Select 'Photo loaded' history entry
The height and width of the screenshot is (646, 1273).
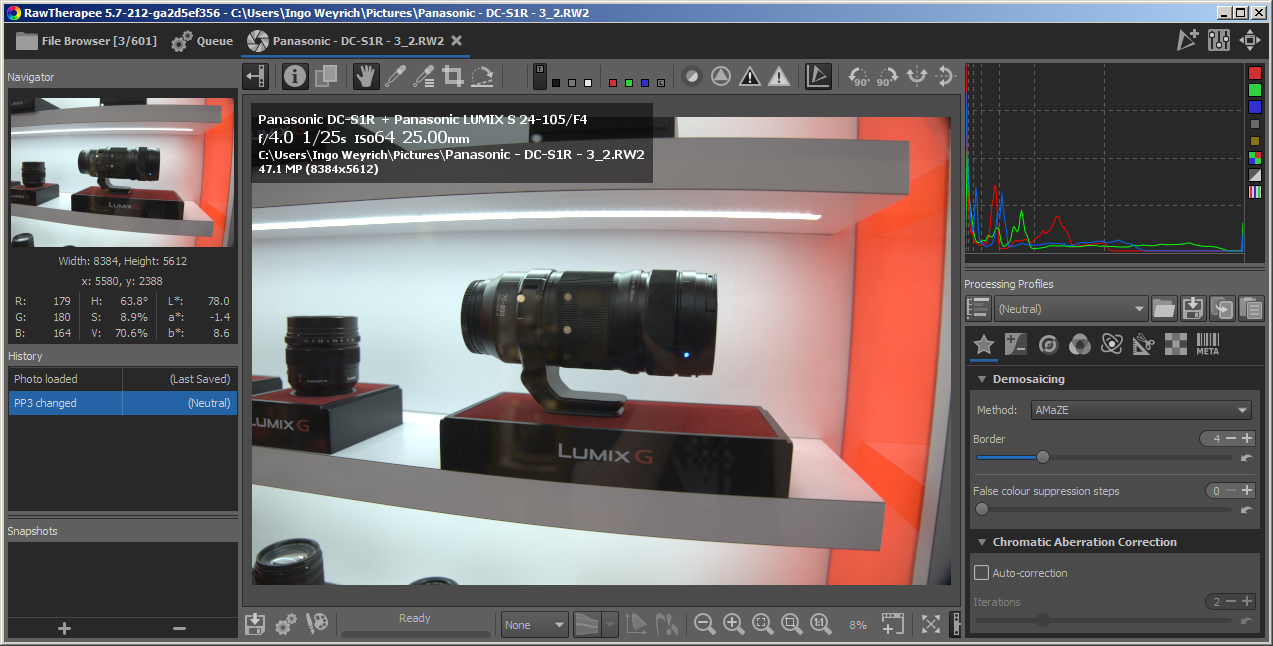(122, 379)
